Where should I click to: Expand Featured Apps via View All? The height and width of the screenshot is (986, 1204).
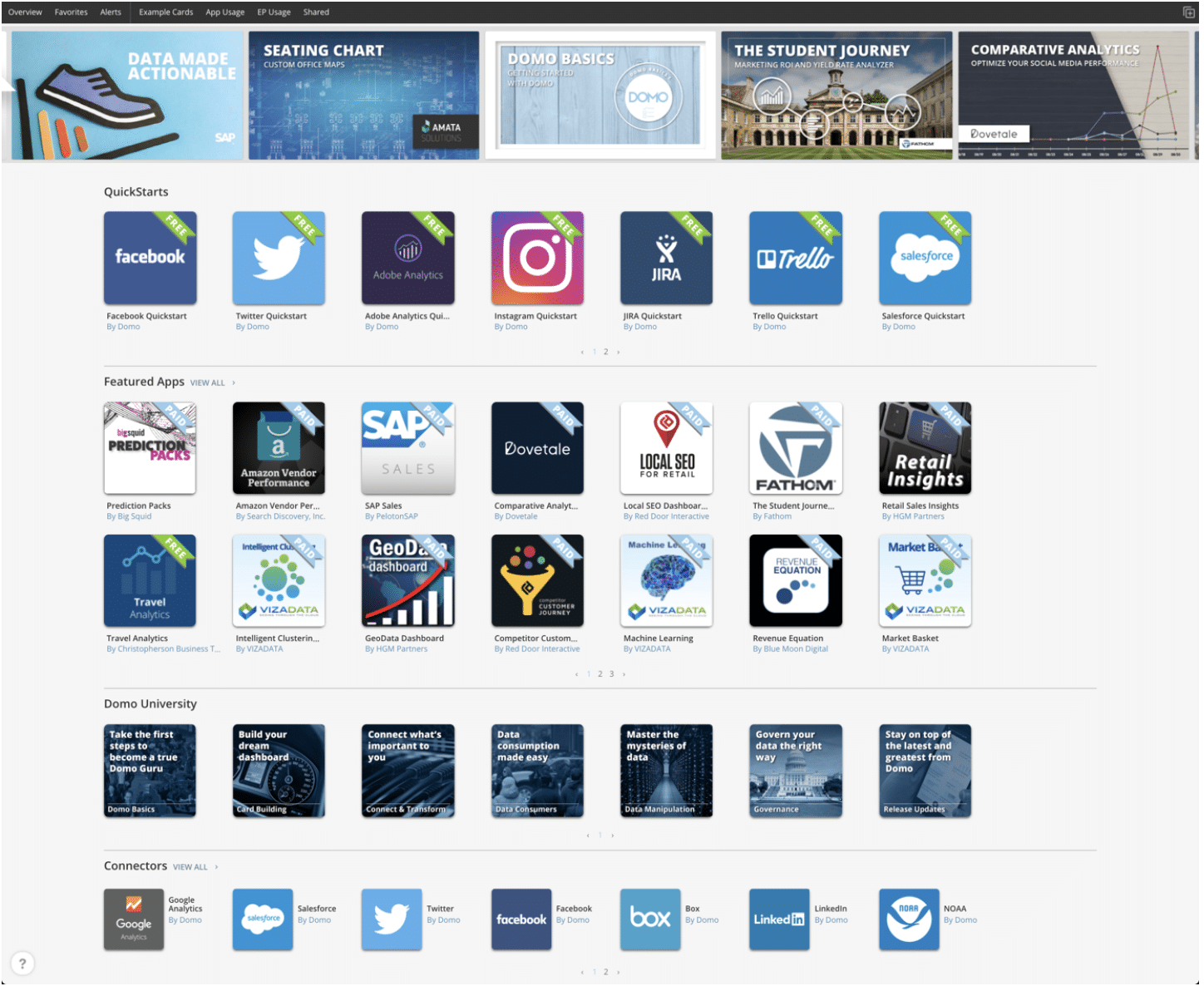click(208, 383)
